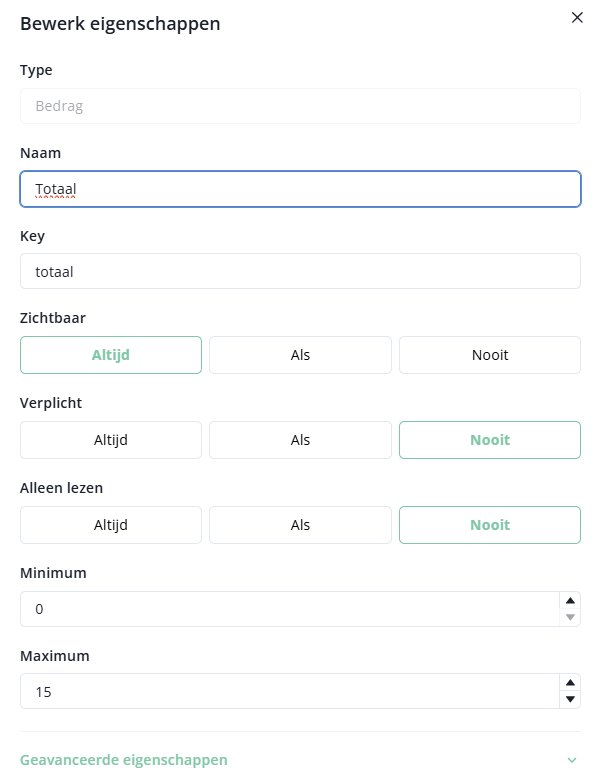This screenshot has height=783, width=601.
Task: Close the Bewerk eigenschappen panel
Action: pyautogui.click(x=577, y=18)
